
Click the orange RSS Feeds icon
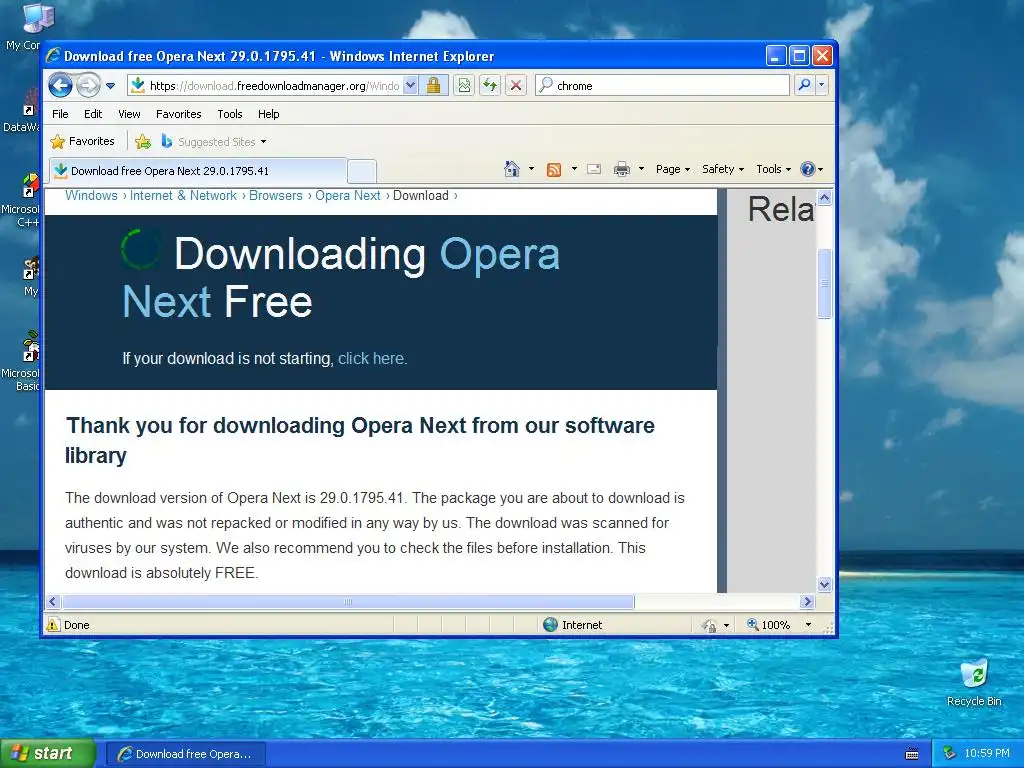click(x=554, y=170)
